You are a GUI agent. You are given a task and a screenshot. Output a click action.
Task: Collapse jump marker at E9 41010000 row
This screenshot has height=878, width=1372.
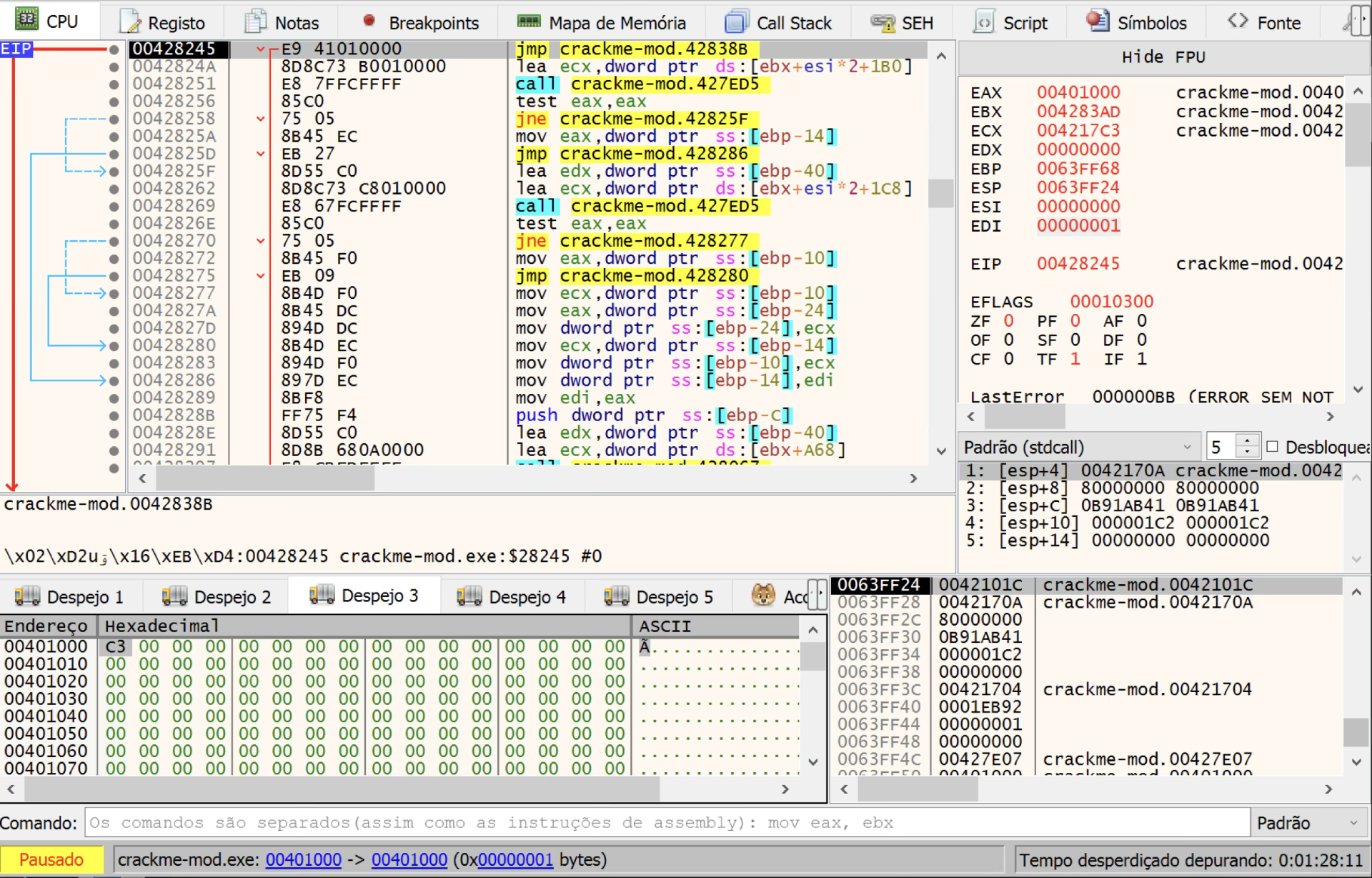click(x=262, y=49)
